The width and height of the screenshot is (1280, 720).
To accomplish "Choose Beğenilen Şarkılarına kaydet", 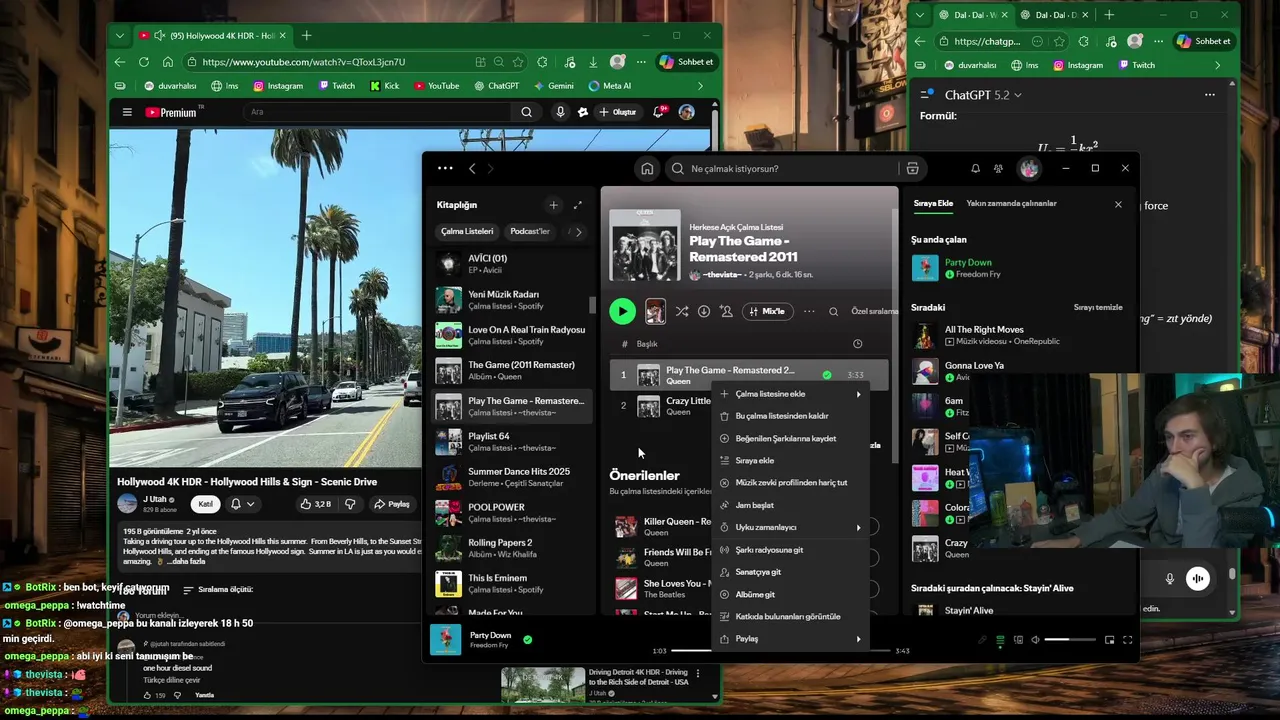I will point(789,438).
